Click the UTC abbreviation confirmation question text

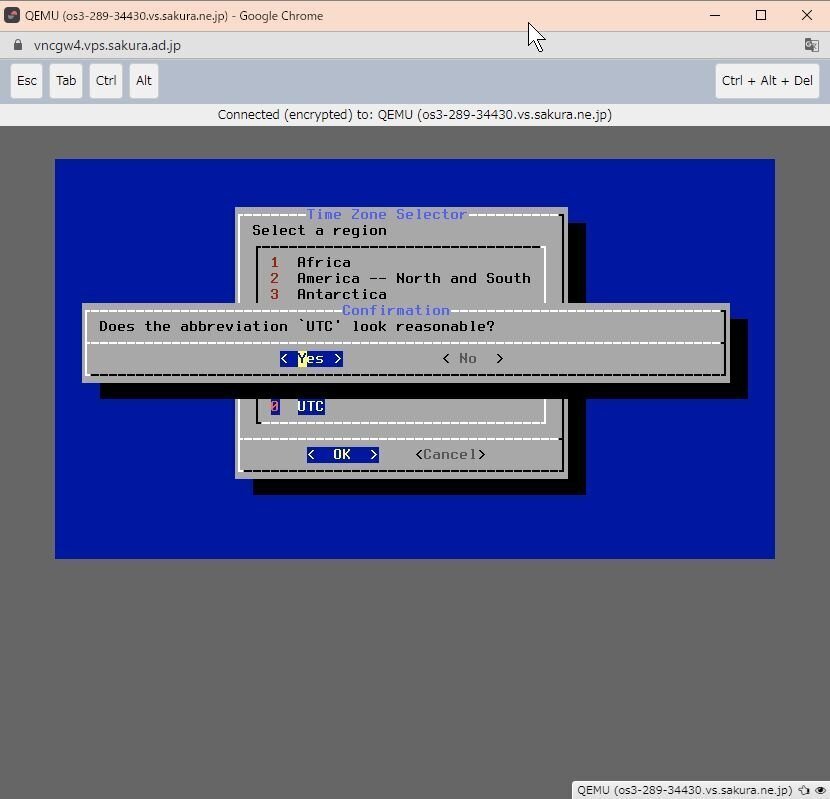[x=297, y=327]
